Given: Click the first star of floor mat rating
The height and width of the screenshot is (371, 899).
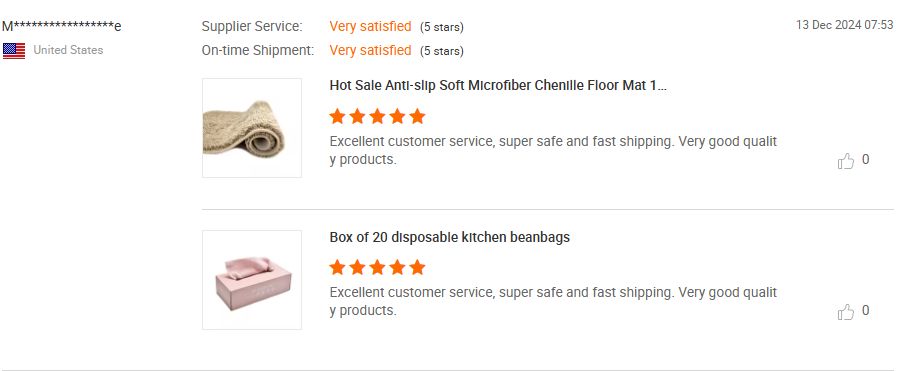Looking at the screenshot, I should click(338, 116).
